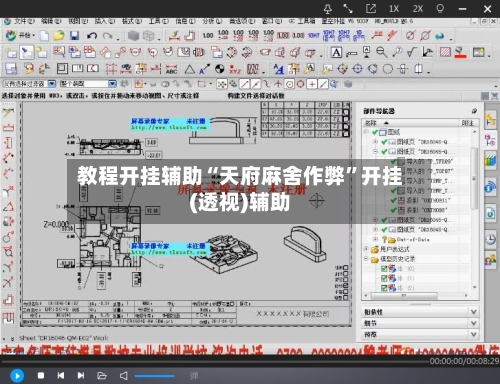Set playback speed to 2X
This screenshot has width=500, height=384.
(x=417, y=9)
